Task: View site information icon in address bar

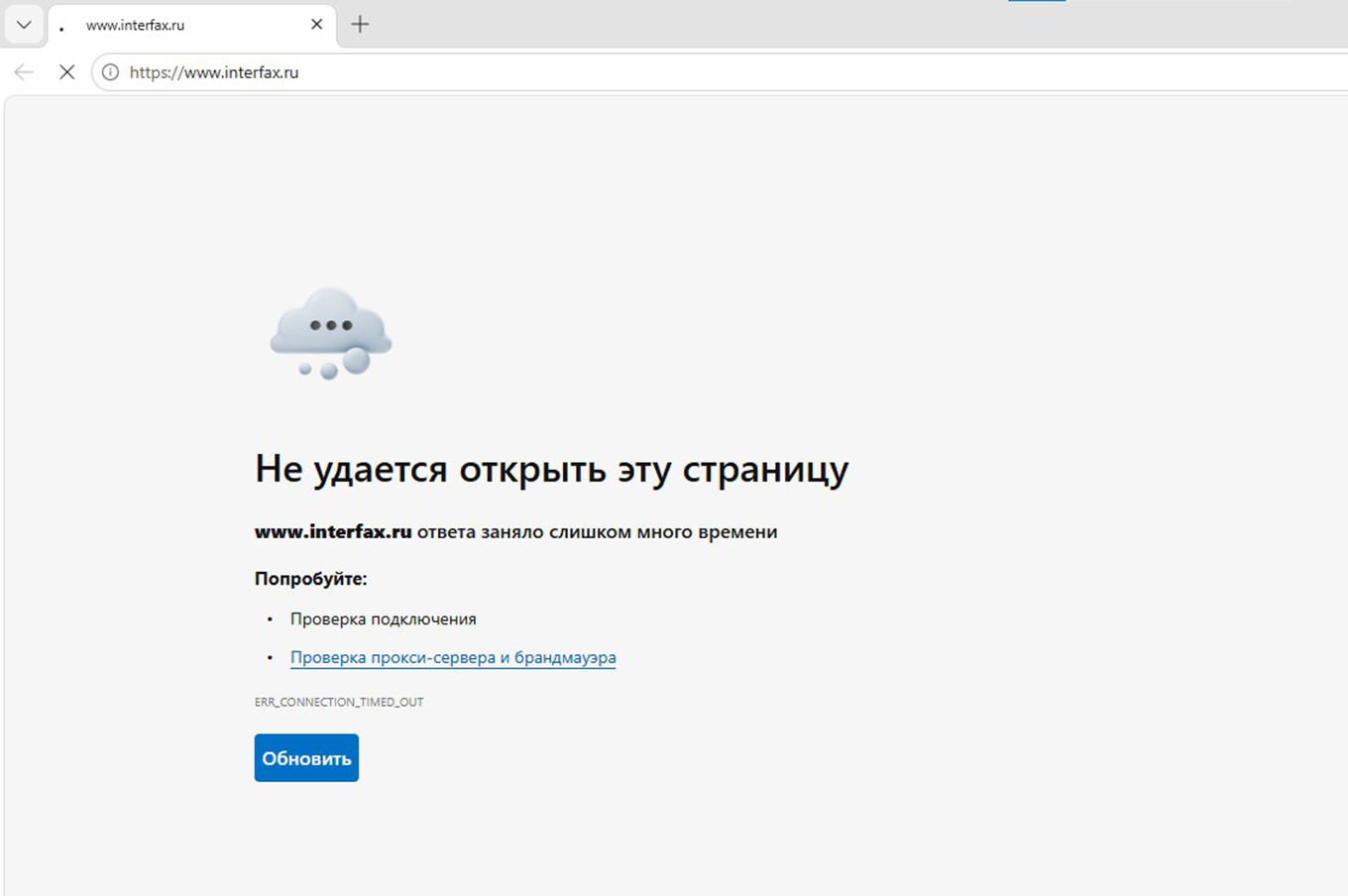Action: point(110,72)
